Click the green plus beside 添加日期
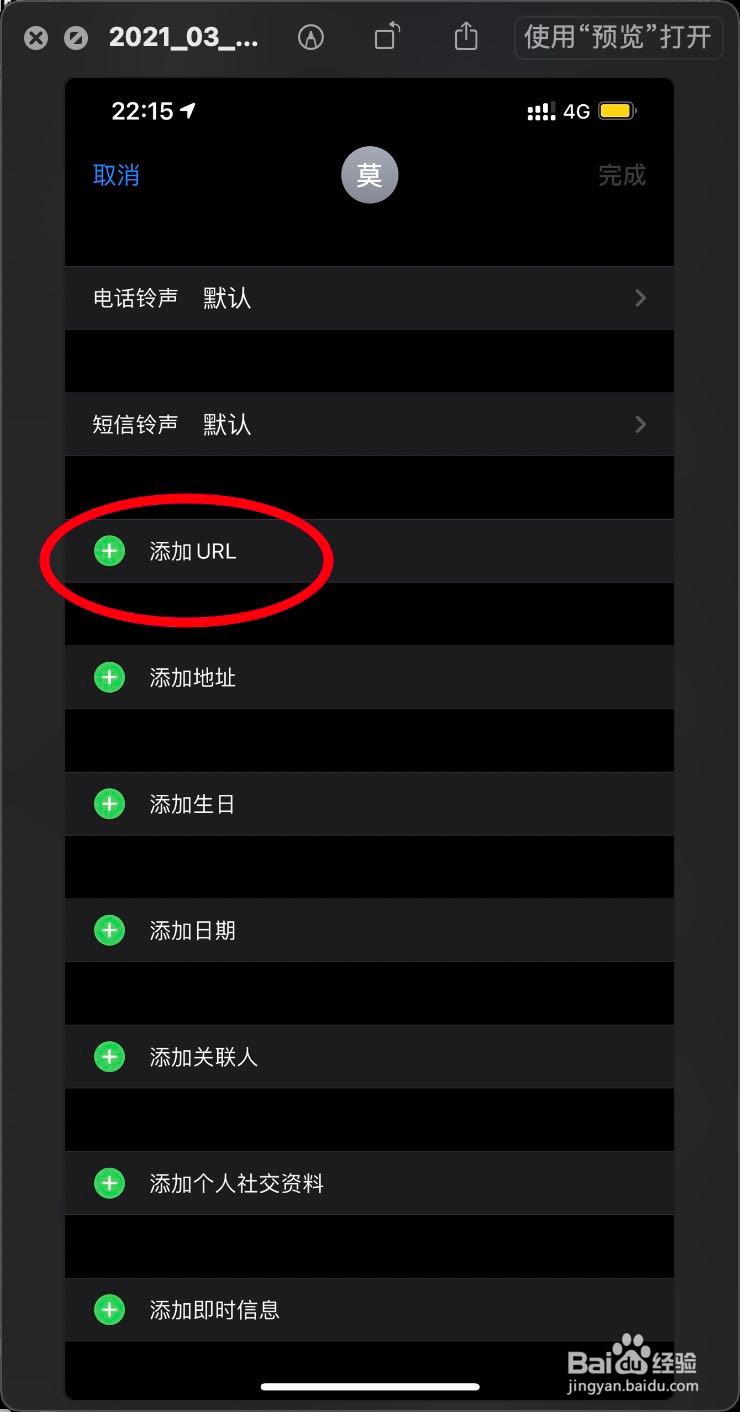The image size is (740, 1412). click(x=109, y=931)
